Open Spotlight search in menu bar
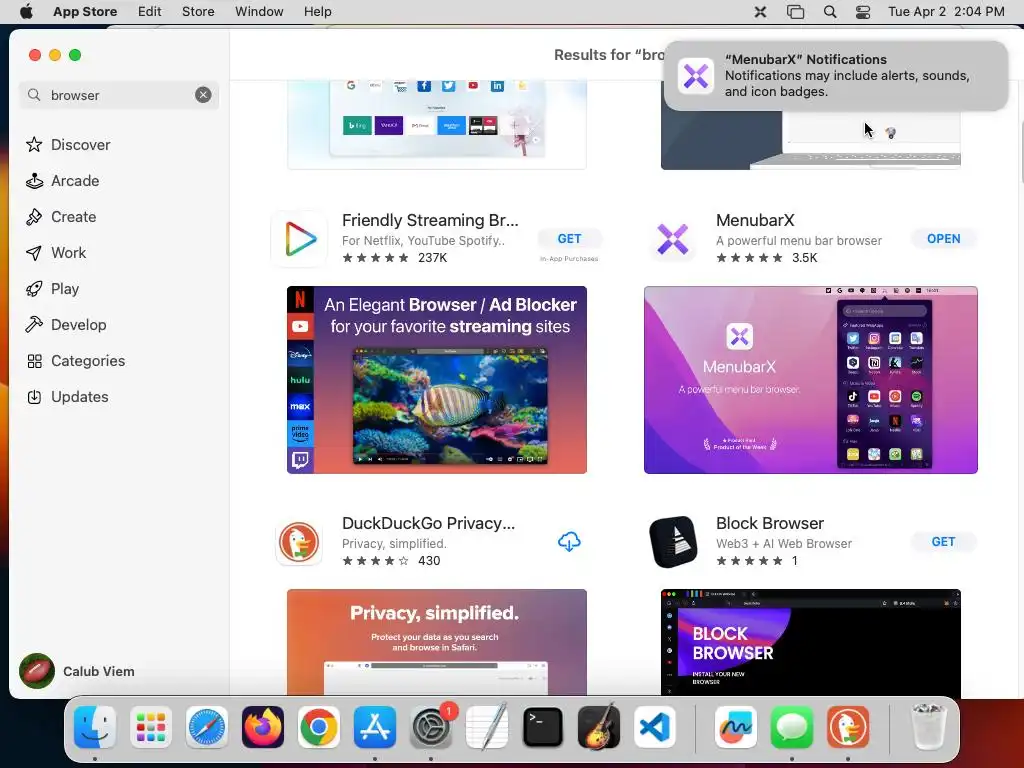The height and width of the screenshot is (768, 1024). [x=829, y=11]
